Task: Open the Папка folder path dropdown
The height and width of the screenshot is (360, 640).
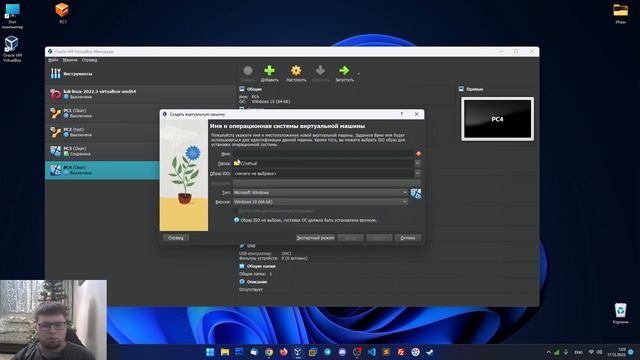Action: (418, 163)
